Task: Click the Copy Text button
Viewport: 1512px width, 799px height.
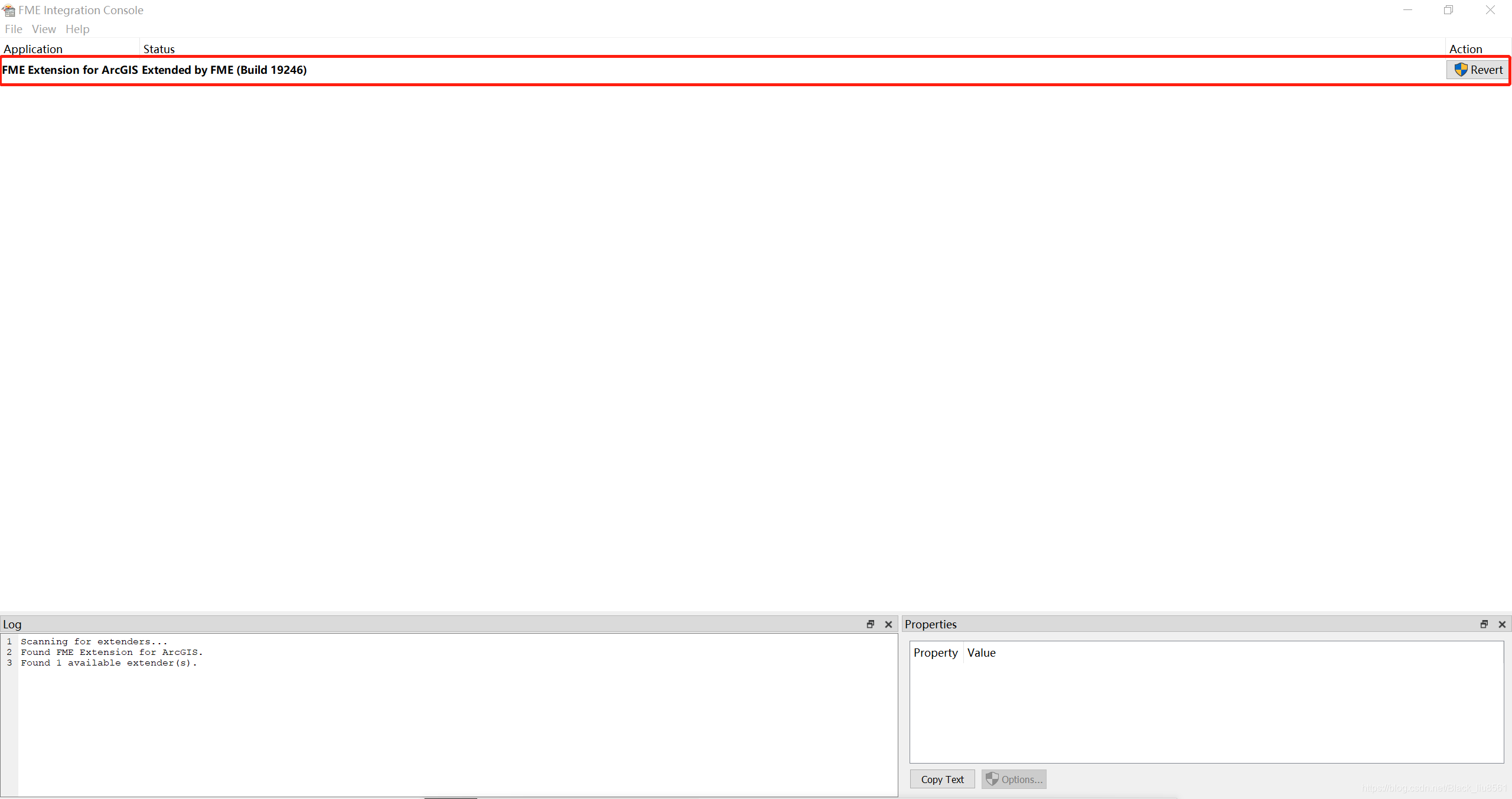Action: [942, 780]
